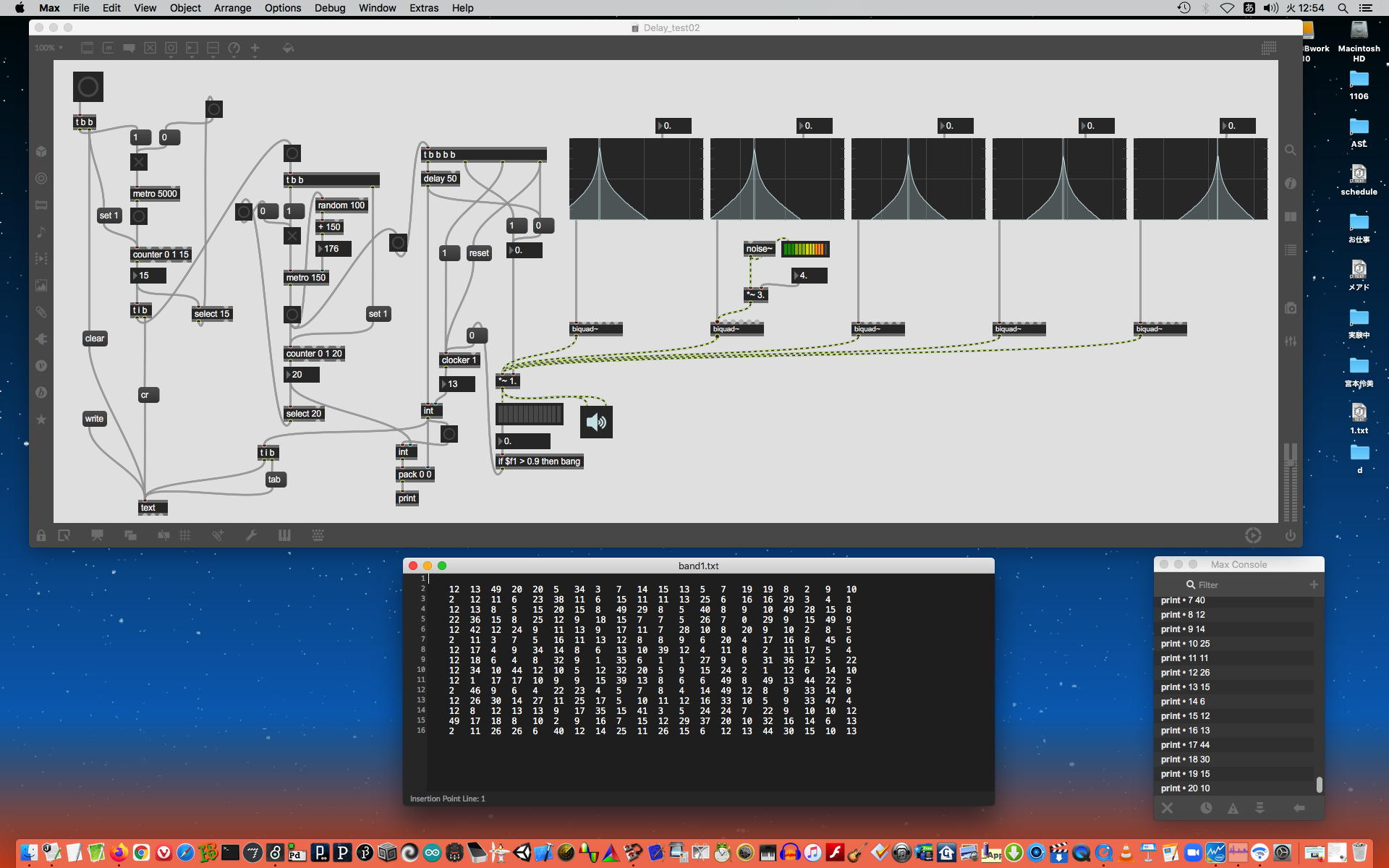The width and height of the screenshot is (1389, 868).
Task: Click the patcher lock icon
Action: click(x=41, y=536)
